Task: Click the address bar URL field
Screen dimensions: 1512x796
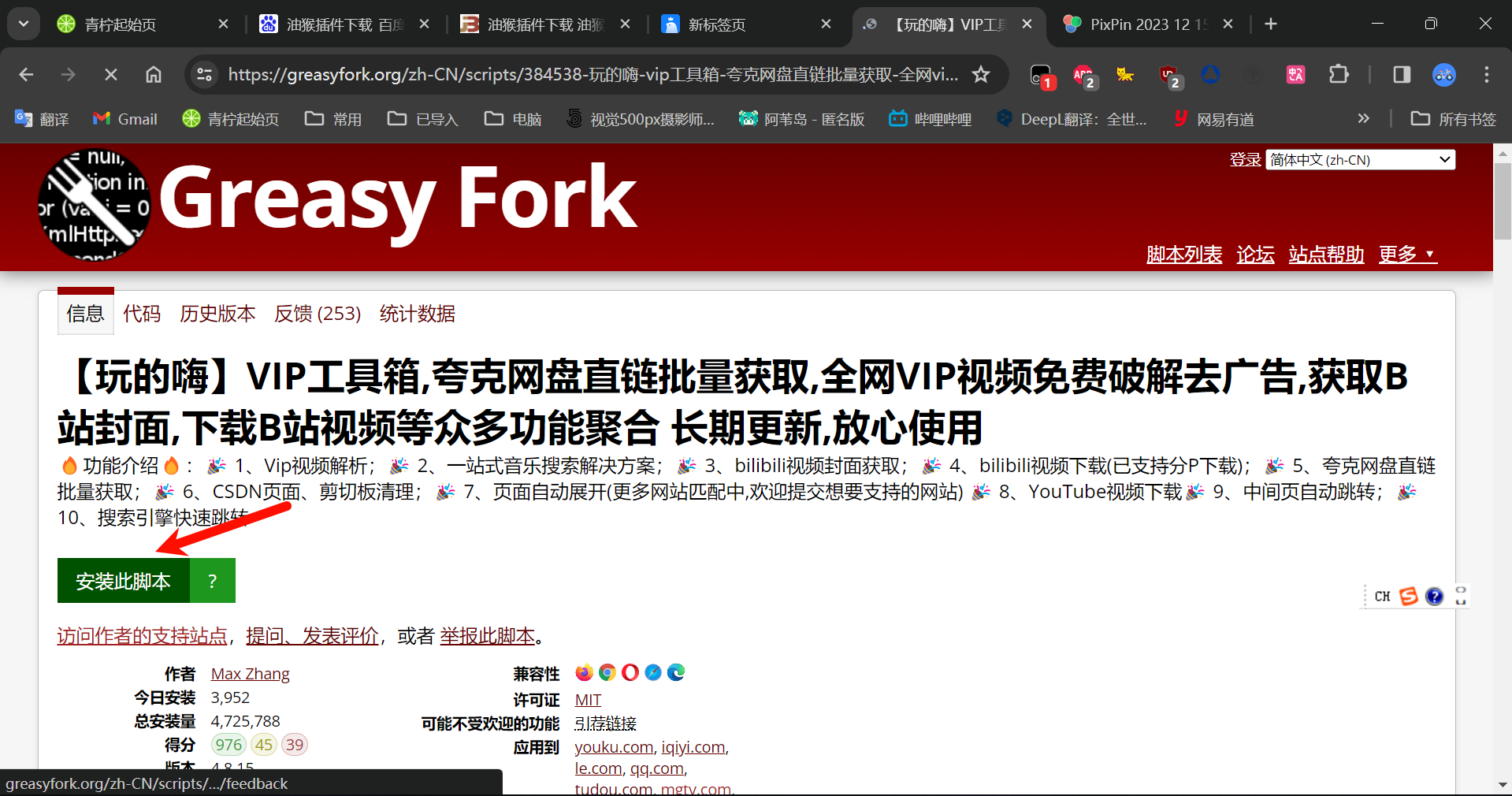Action: tap(593, 75)
